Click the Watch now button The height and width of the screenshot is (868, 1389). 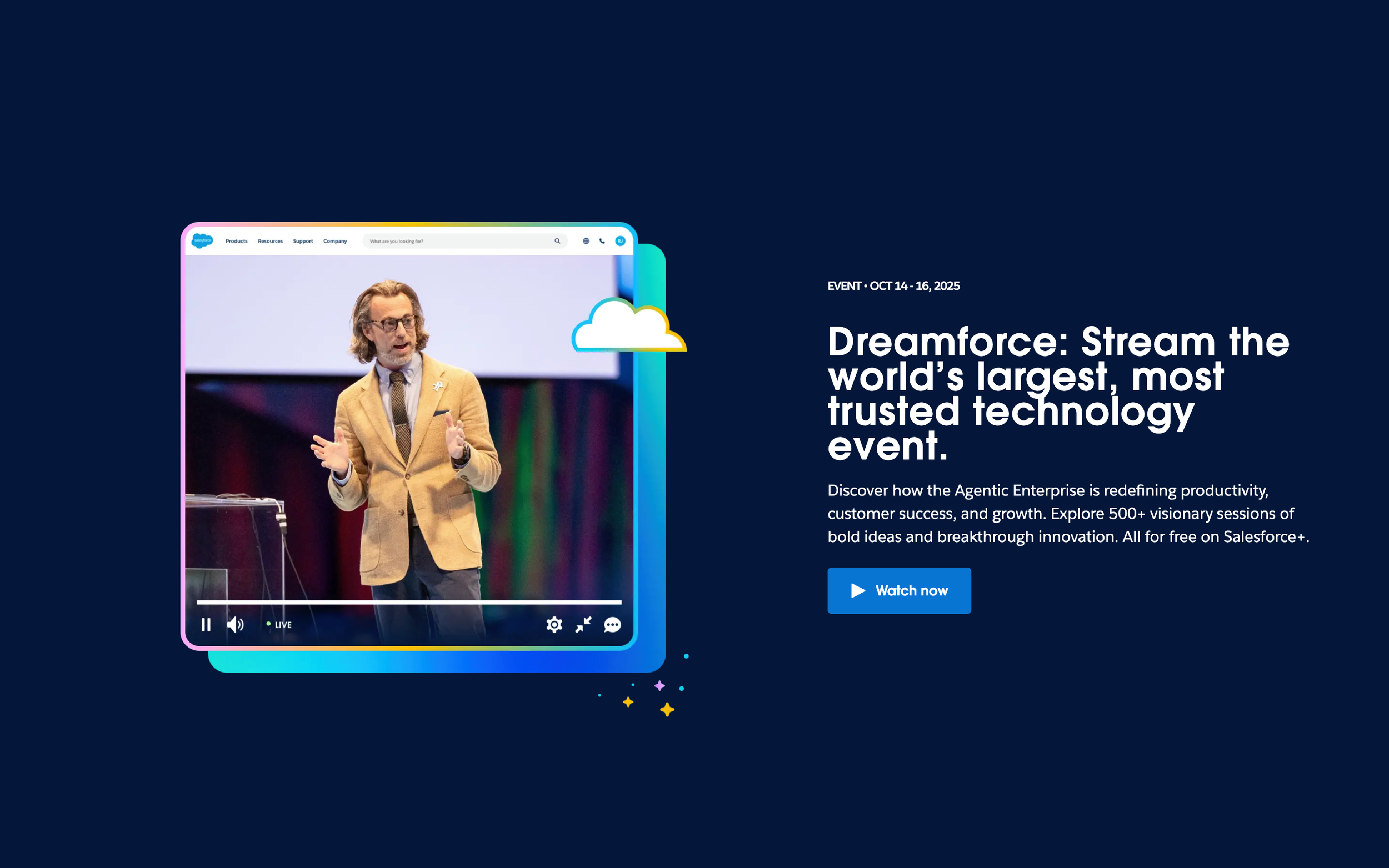click(898, 590)
